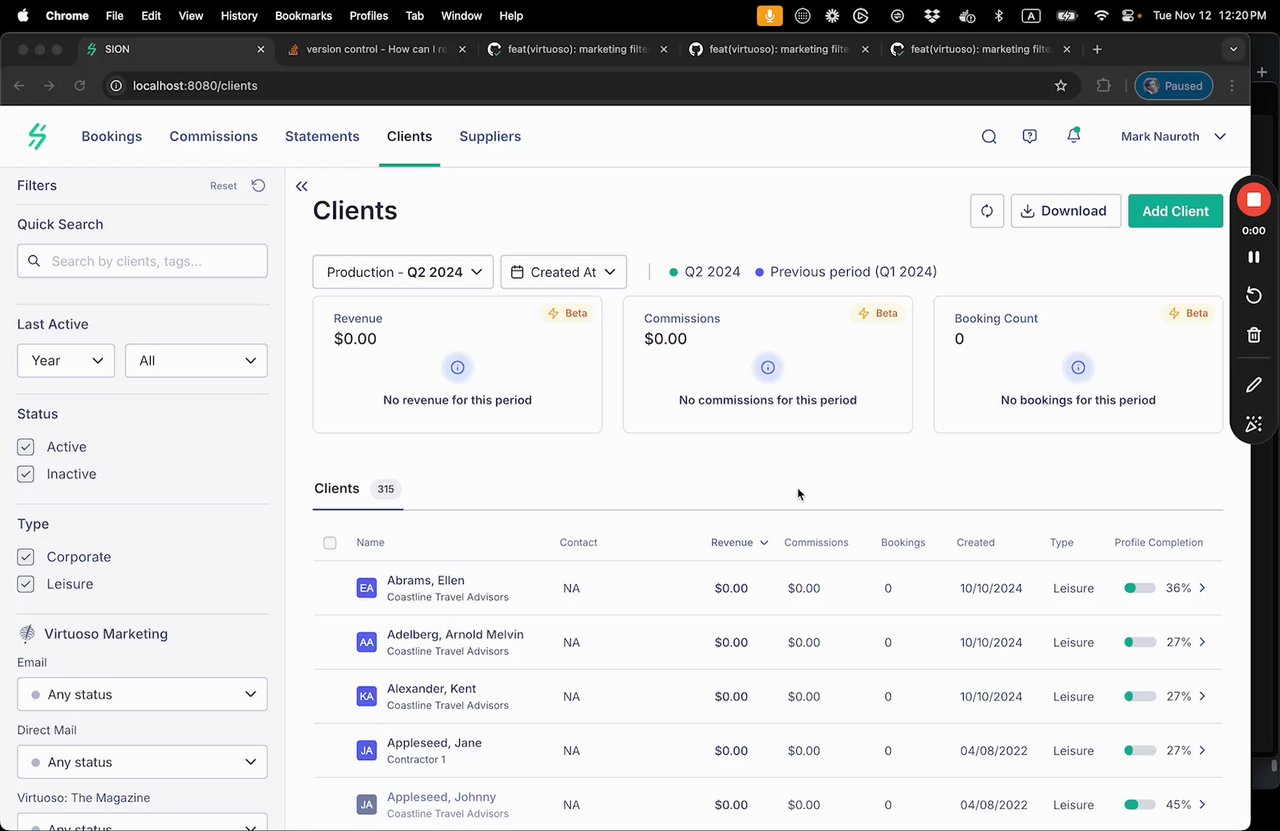This screenshot has width=1280, height=831.
Task: Click the search magnifier icon in header
Action: tap(988, 137)
